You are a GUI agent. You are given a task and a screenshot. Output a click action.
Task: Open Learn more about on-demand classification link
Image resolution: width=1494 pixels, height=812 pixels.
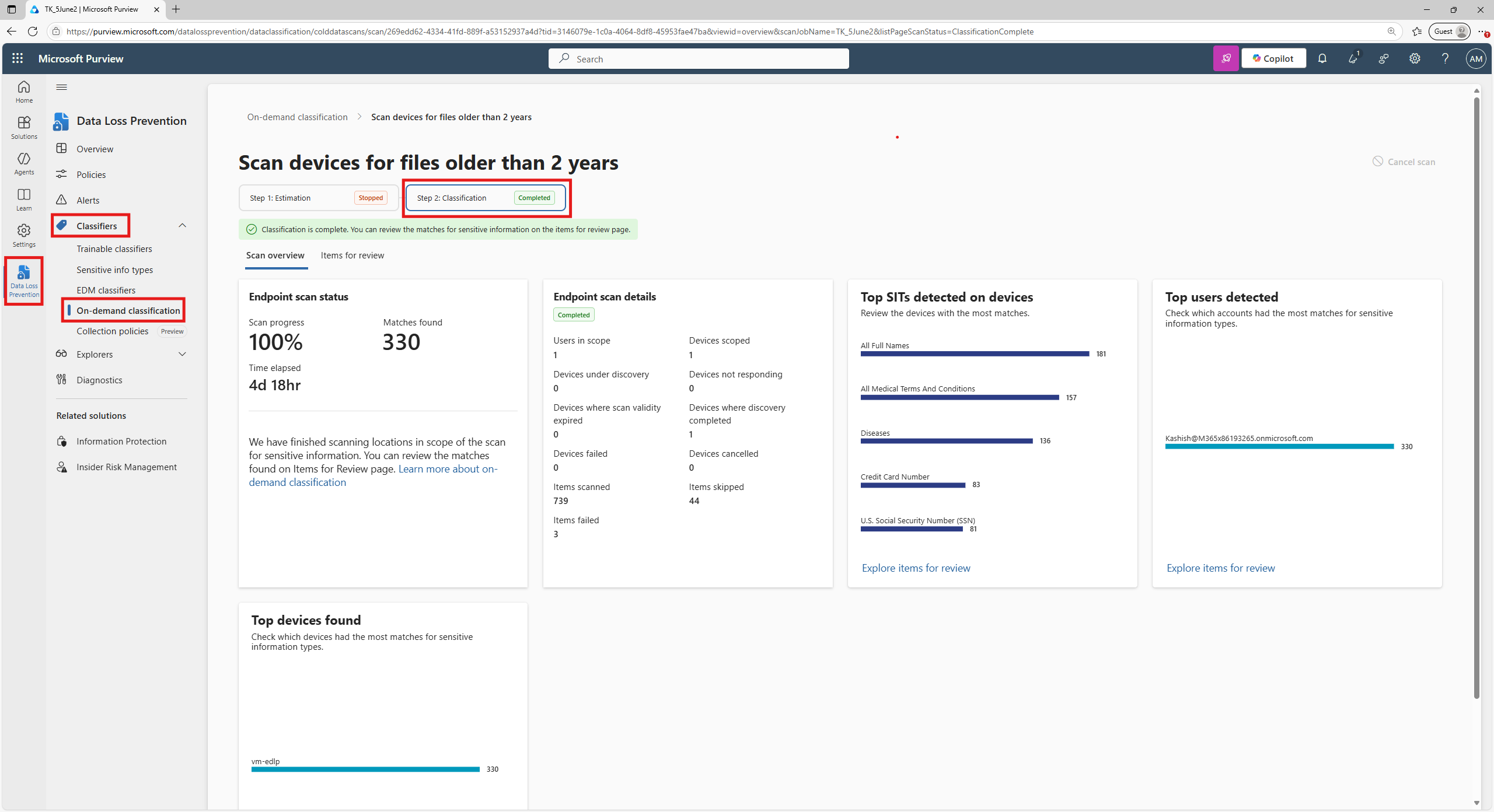click(x=373, y=475)
